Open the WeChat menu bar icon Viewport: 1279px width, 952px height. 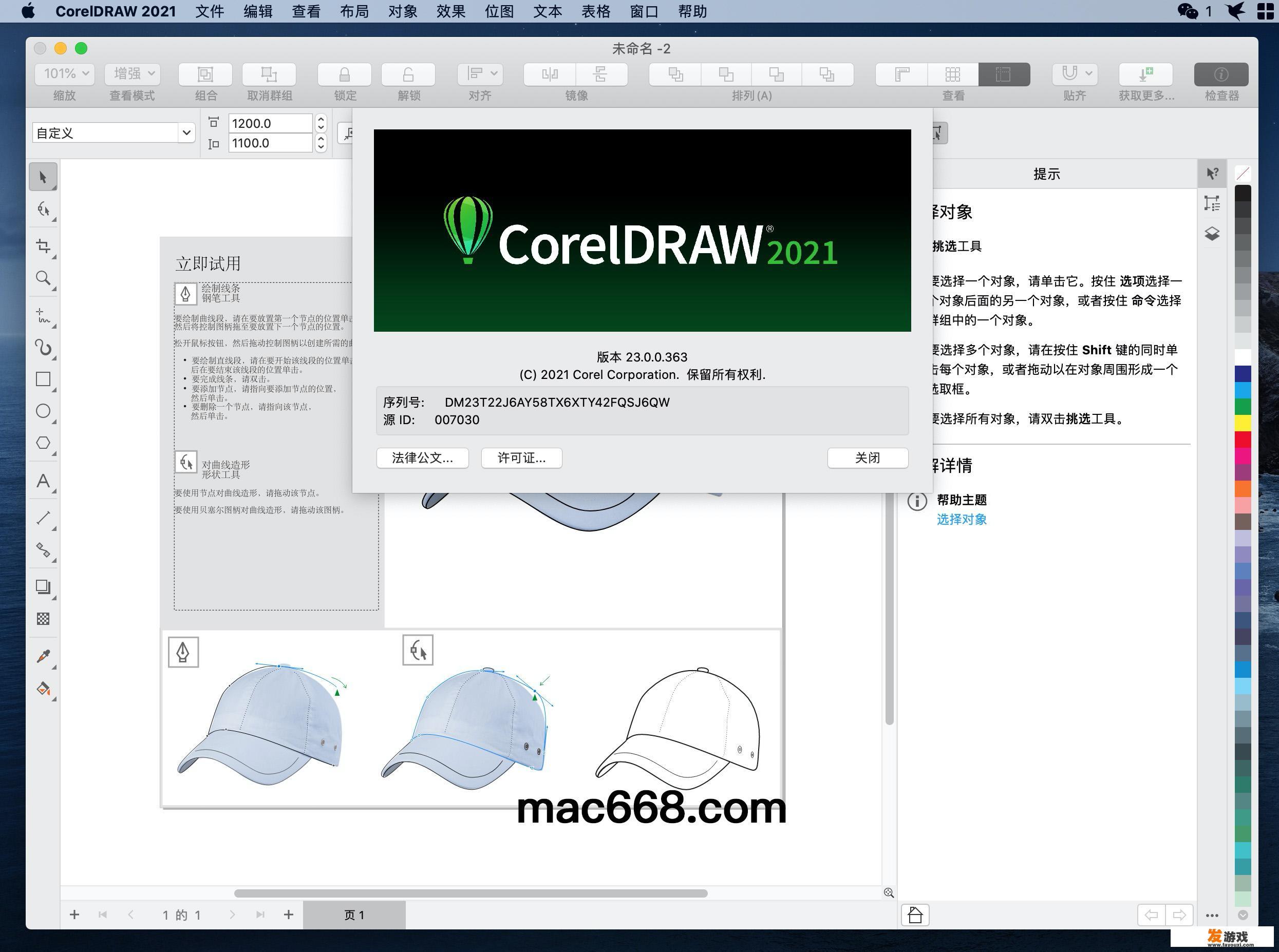1188,11
